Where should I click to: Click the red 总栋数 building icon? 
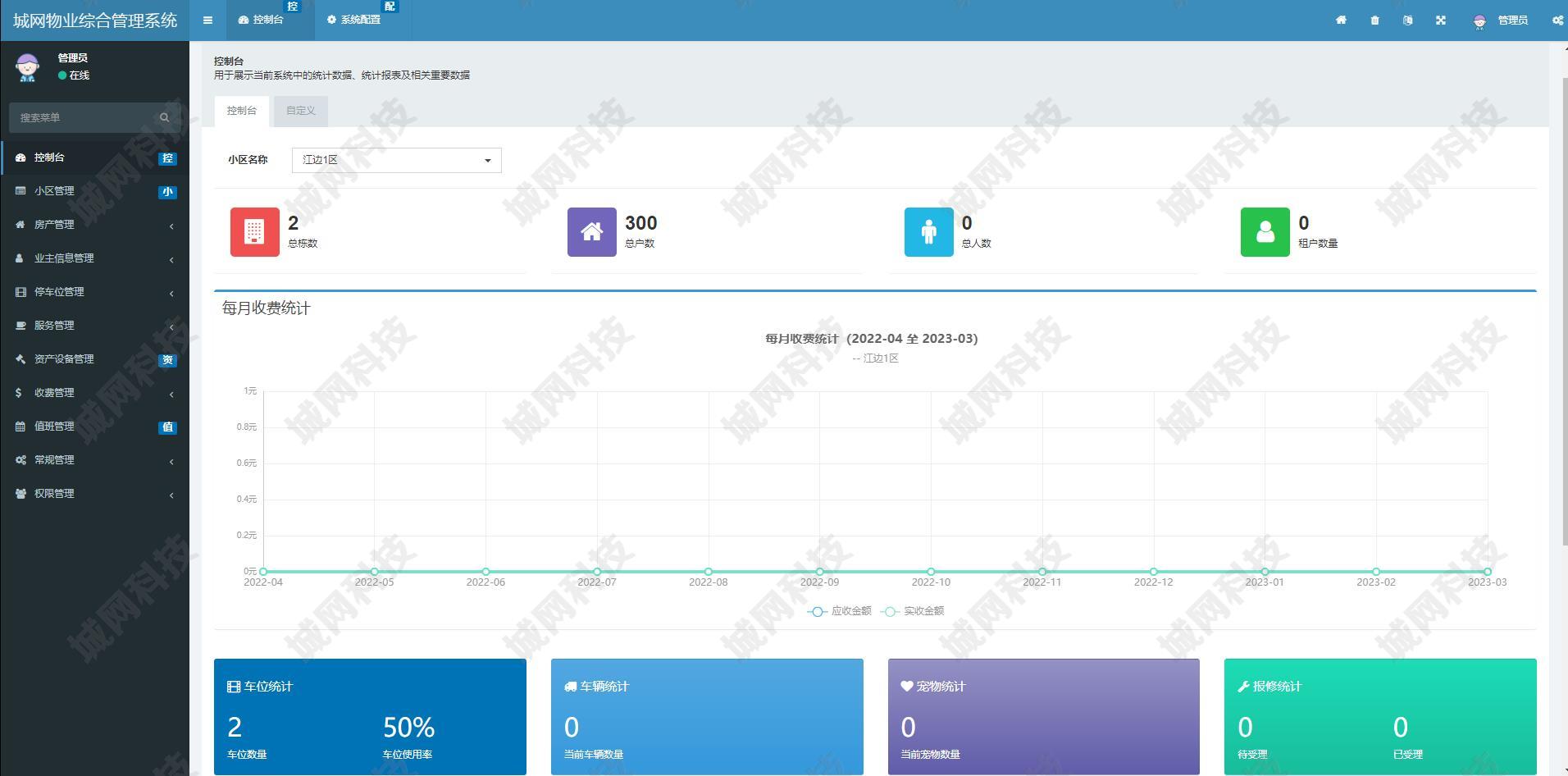tap(254, 232)
